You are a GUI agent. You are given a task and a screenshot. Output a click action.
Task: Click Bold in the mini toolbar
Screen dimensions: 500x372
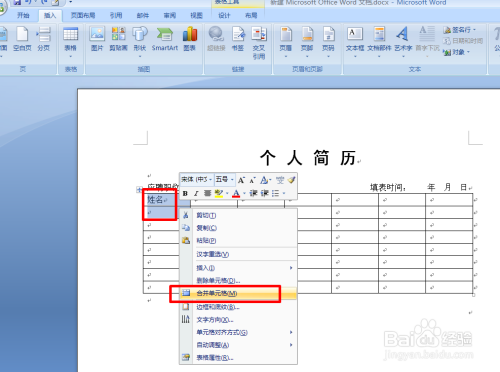point(185,193)
